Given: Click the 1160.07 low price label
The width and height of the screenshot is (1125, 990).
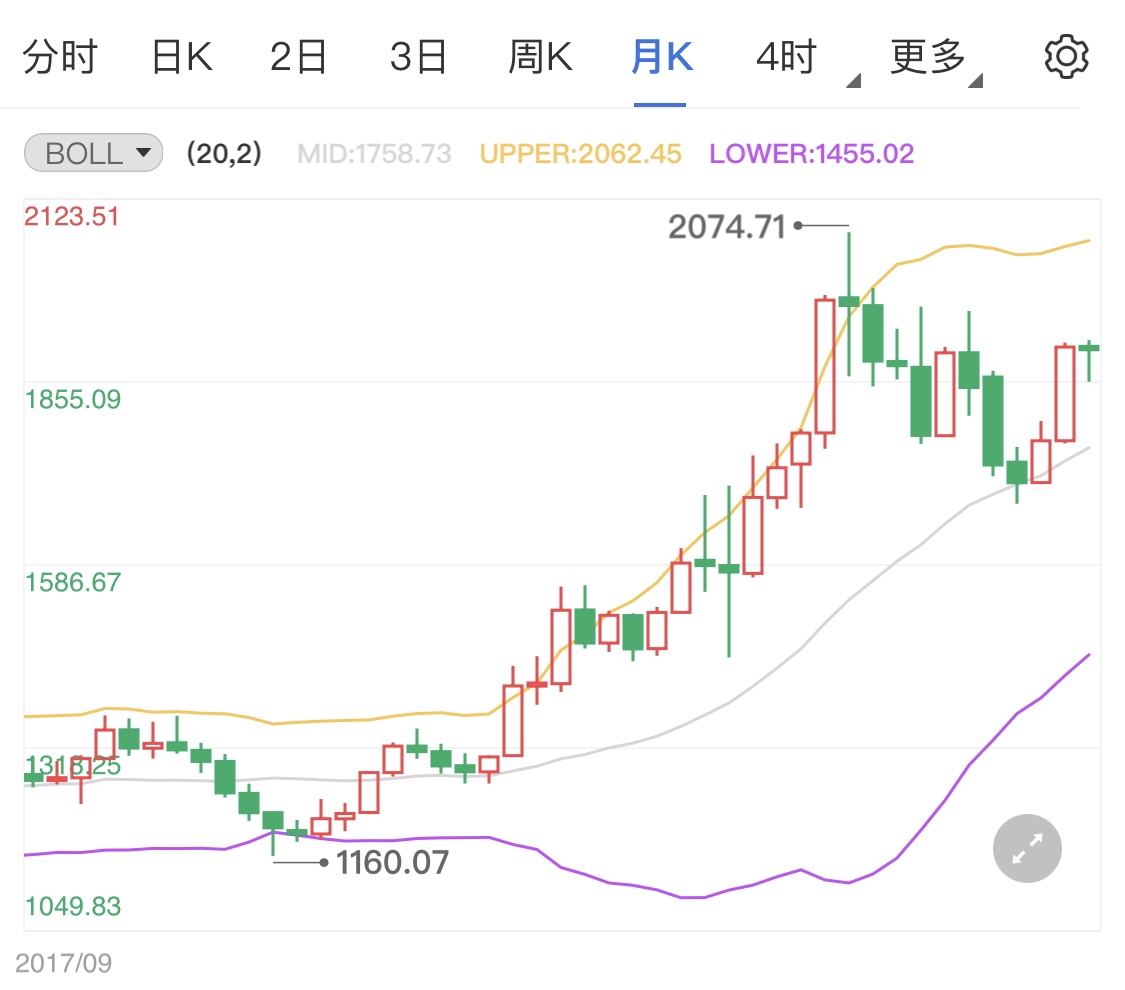Looking at the screenshot, I should [392, 862].
